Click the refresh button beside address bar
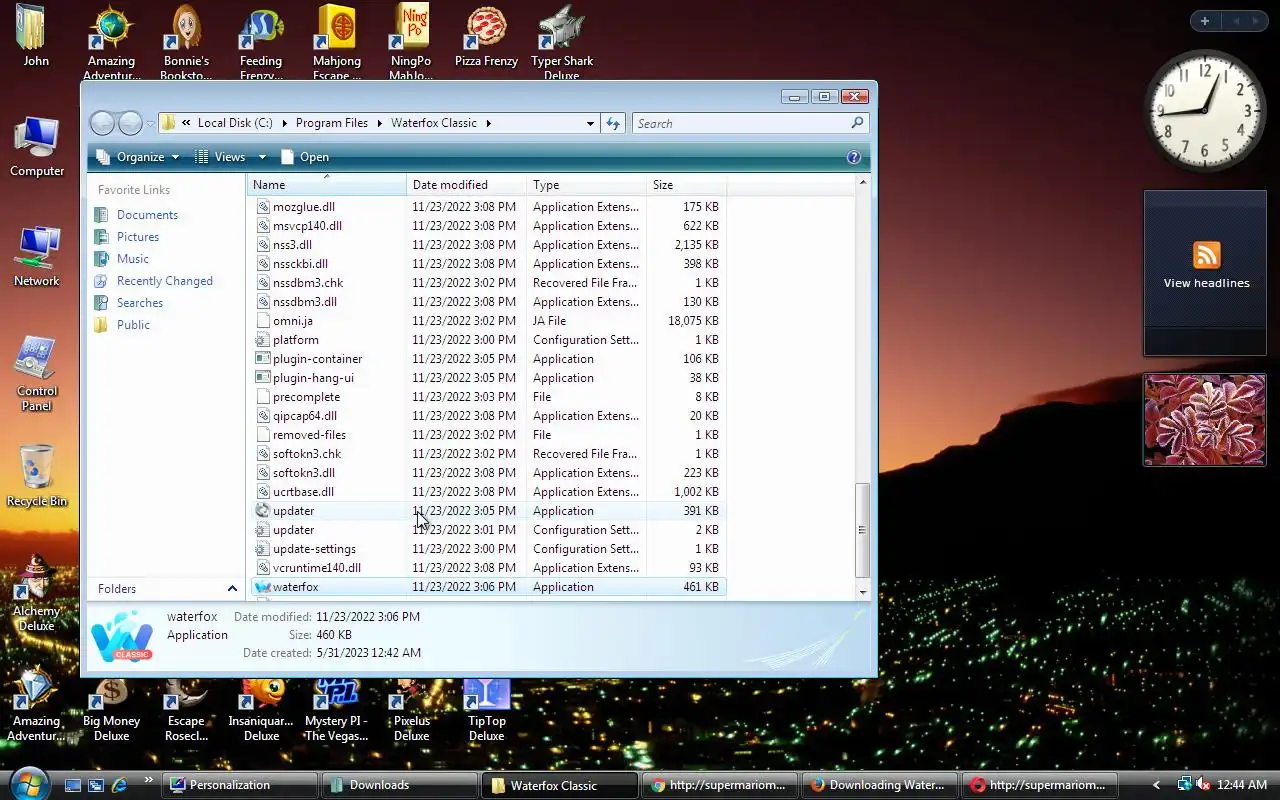 [613, 123]
